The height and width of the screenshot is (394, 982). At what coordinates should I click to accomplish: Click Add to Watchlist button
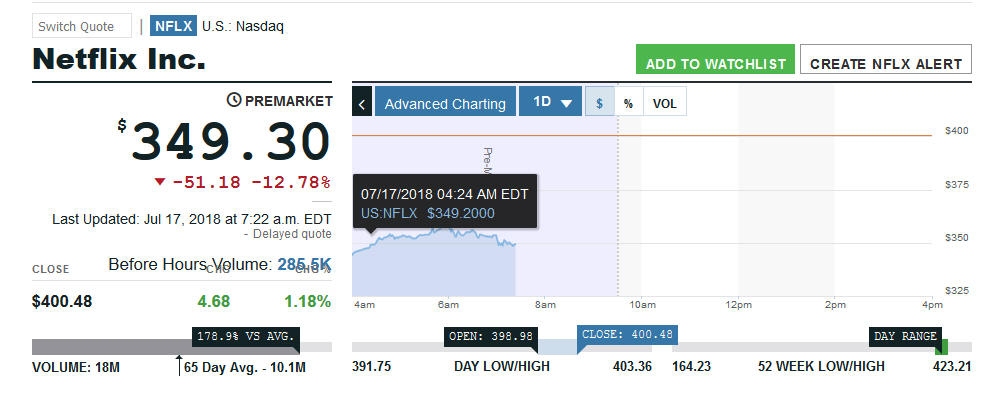pos(715,60)
